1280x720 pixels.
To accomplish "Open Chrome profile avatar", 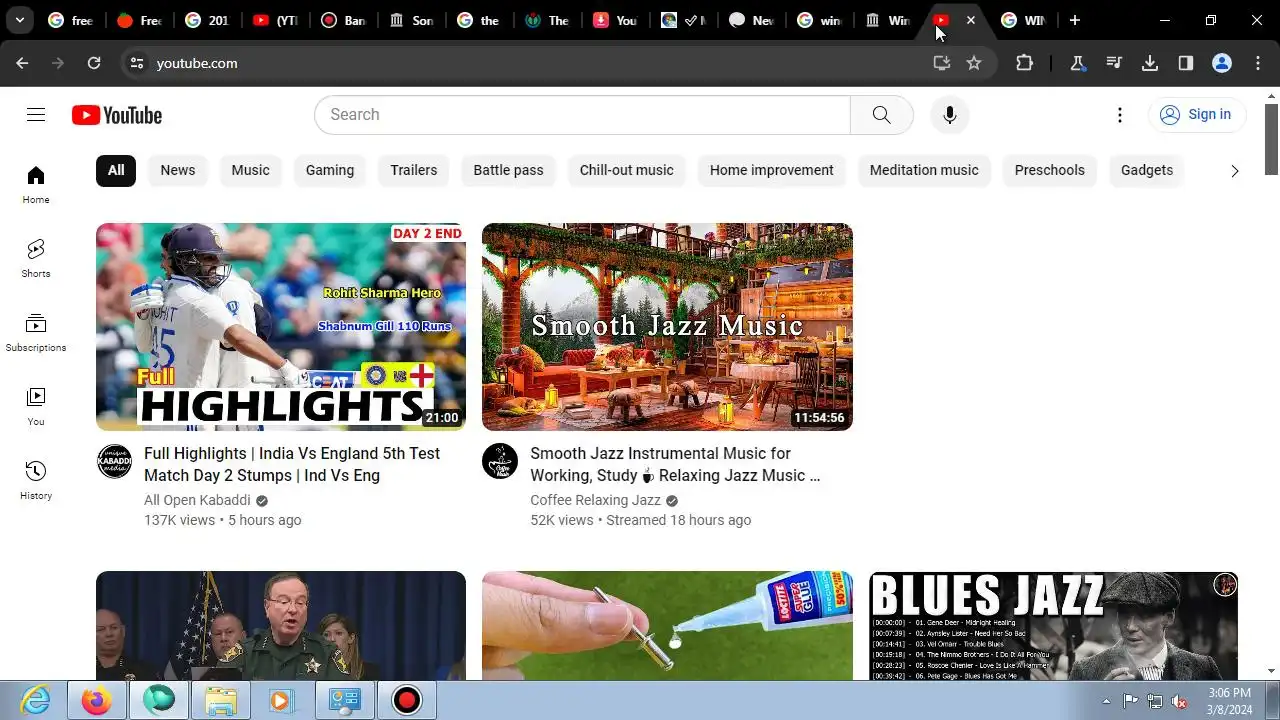I will tap(1222, 63).
